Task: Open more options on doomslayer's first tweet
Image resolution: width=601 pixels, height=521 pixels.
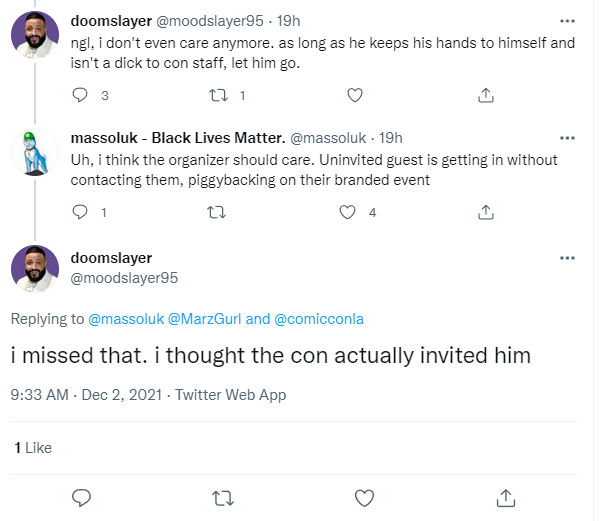Action: [x=567, y=21]
